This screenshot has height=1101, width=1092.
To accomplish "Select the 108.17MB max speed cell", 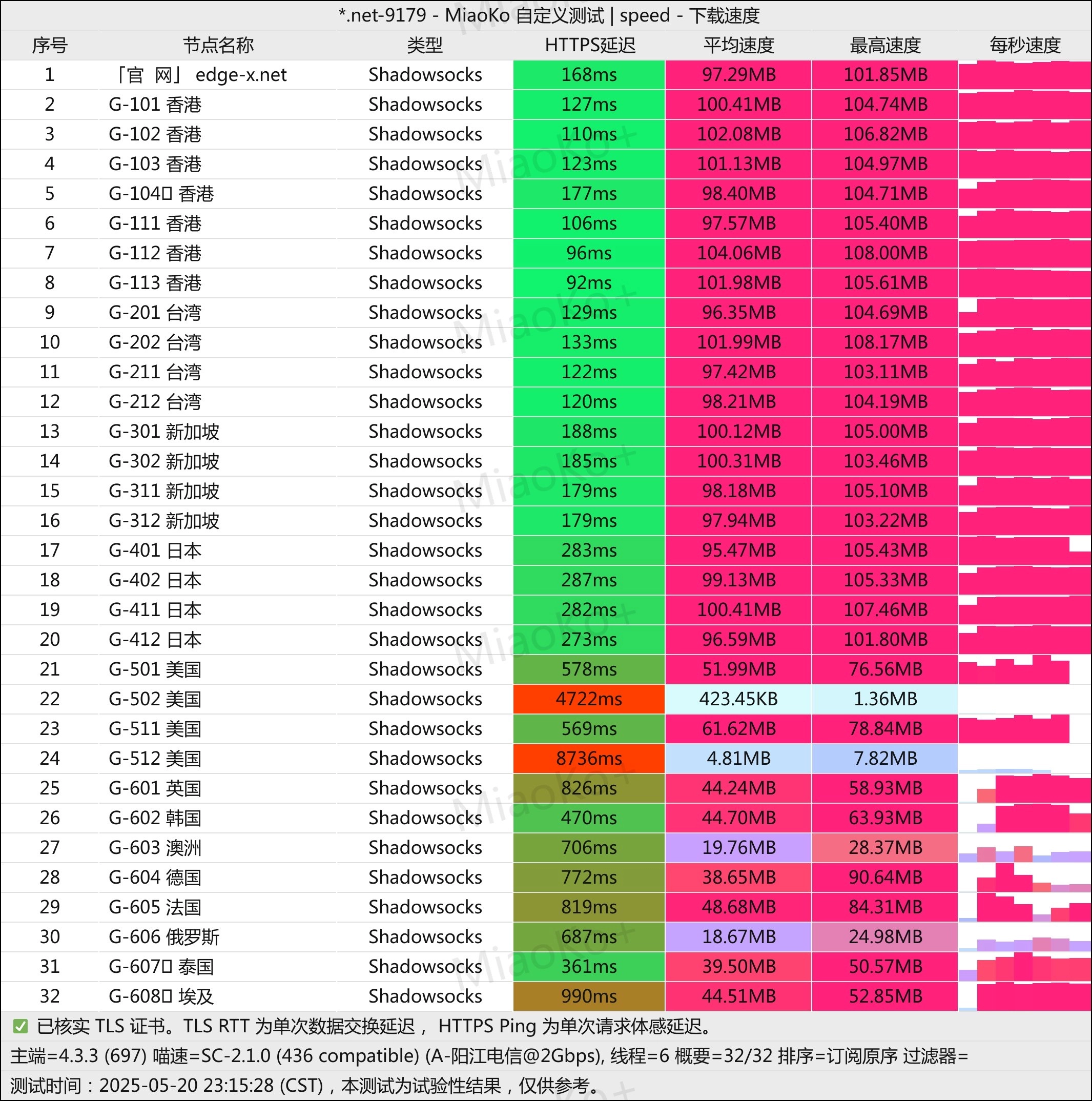I will coord(885,342).
